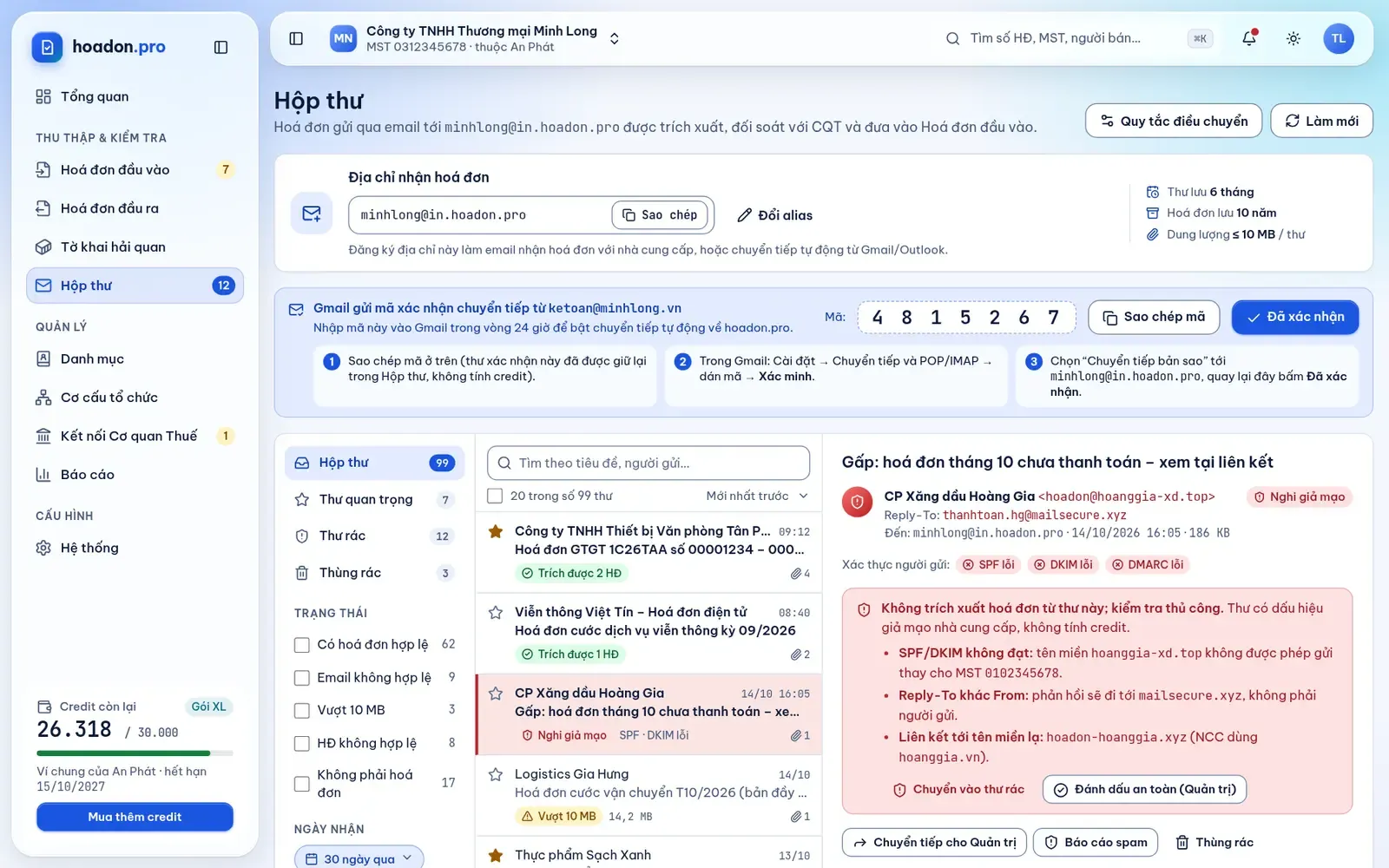Open the TL user avatar menu
The image size is (1389, 868).
click(1339, 38)
